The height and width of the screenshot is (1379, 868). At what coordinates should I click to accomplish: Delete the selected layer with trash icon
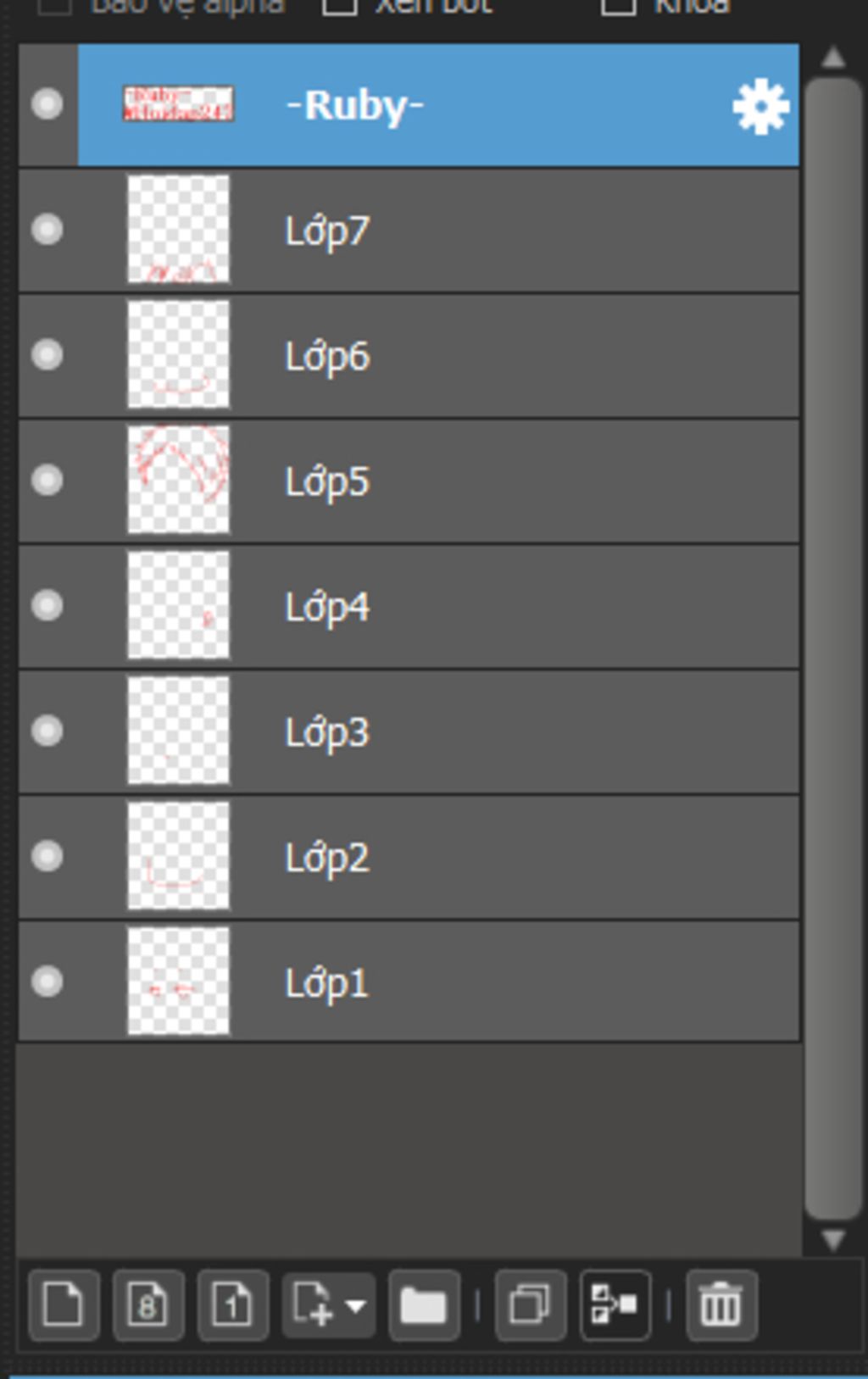point(721,1304)
